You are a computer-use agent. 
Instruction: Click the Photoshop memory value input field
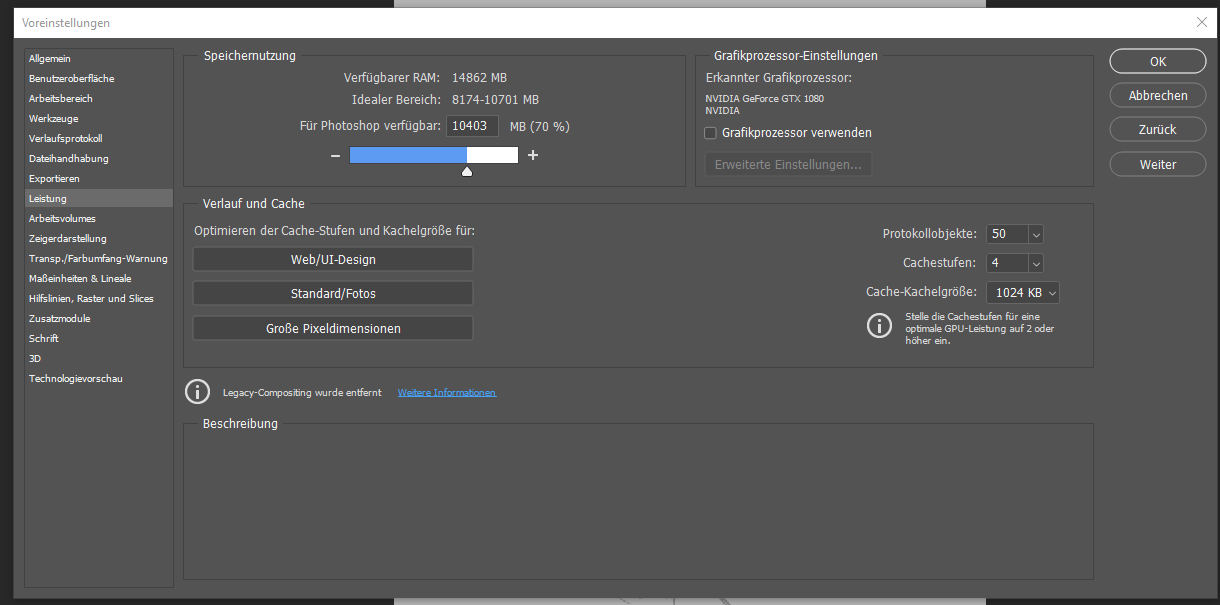471,125
